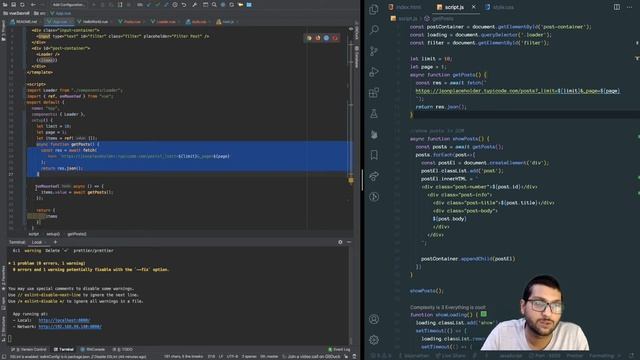Open the Bookmarks view in VS Code sidebar
The width and height of the screenshot is (640, 360).
pyautogui.click(x=373, y=155)
